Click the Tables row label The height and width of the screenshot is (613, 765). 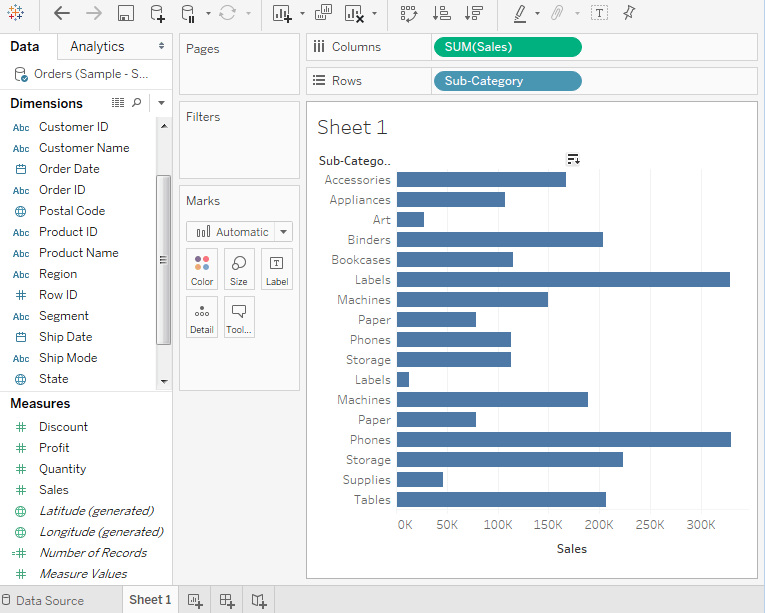coord(372,500)
